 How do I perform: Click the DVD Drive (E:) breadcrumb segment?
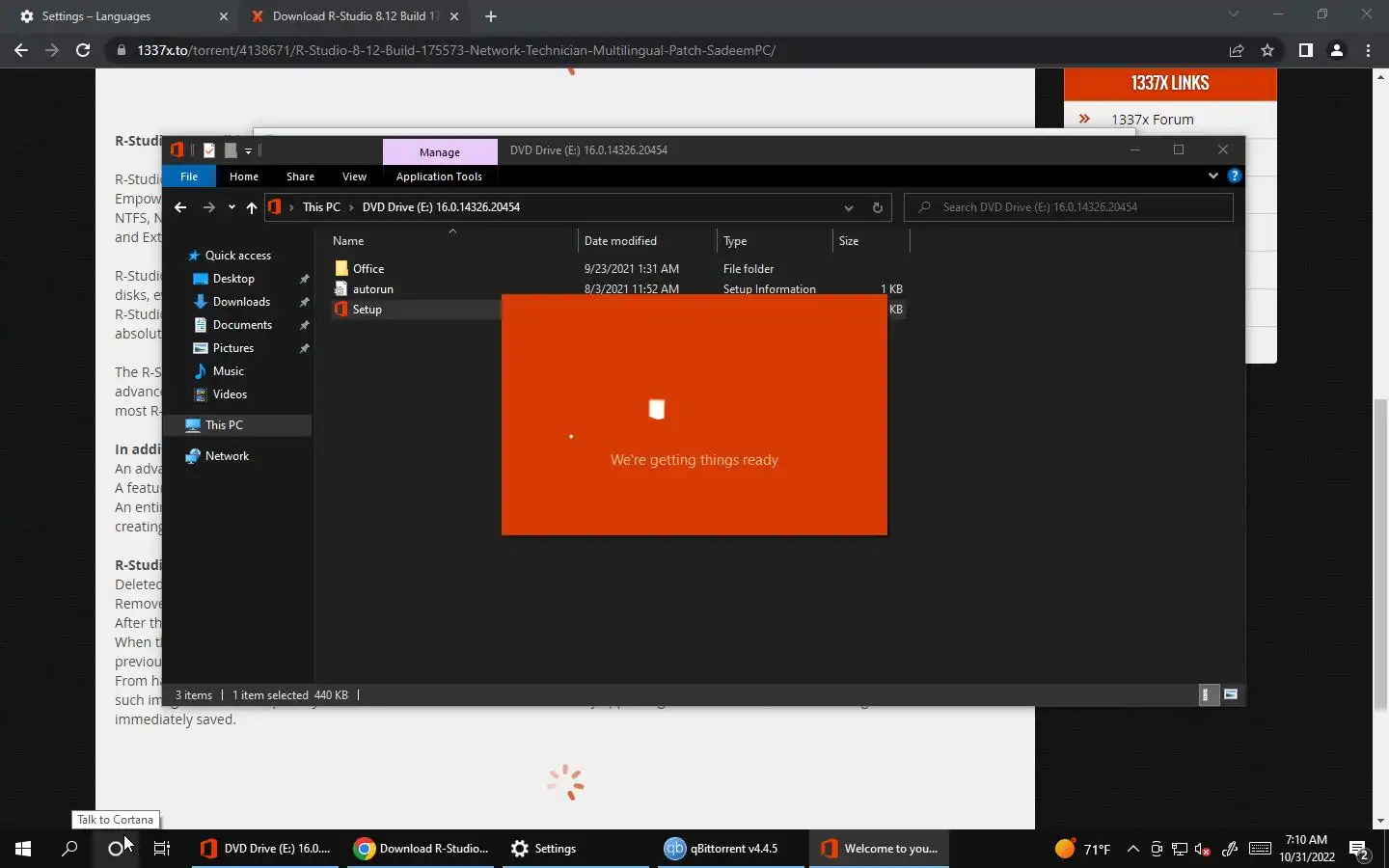pos(441,207)
